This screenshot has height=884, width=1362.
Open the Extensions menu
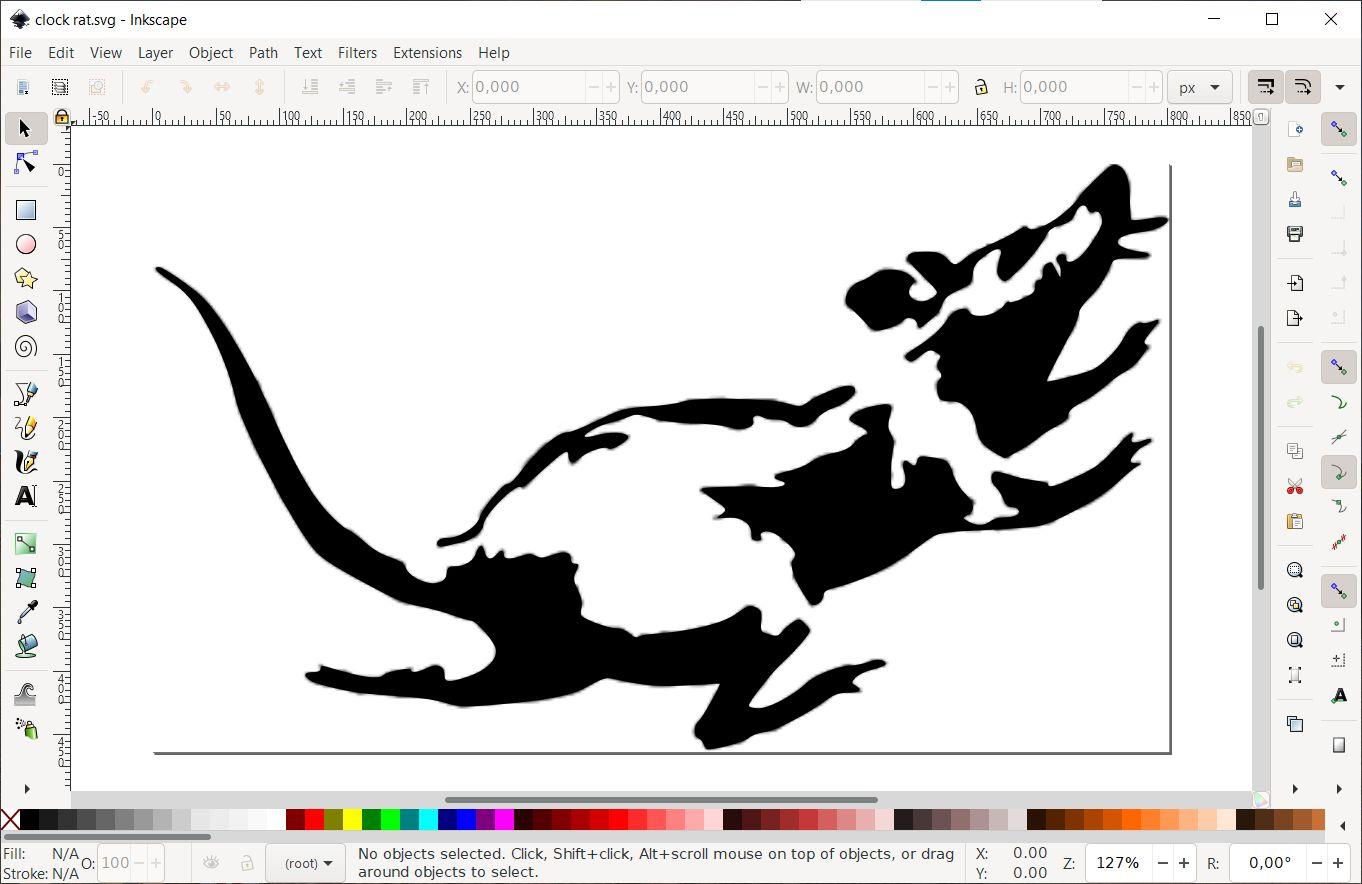(x=427, y=53)
